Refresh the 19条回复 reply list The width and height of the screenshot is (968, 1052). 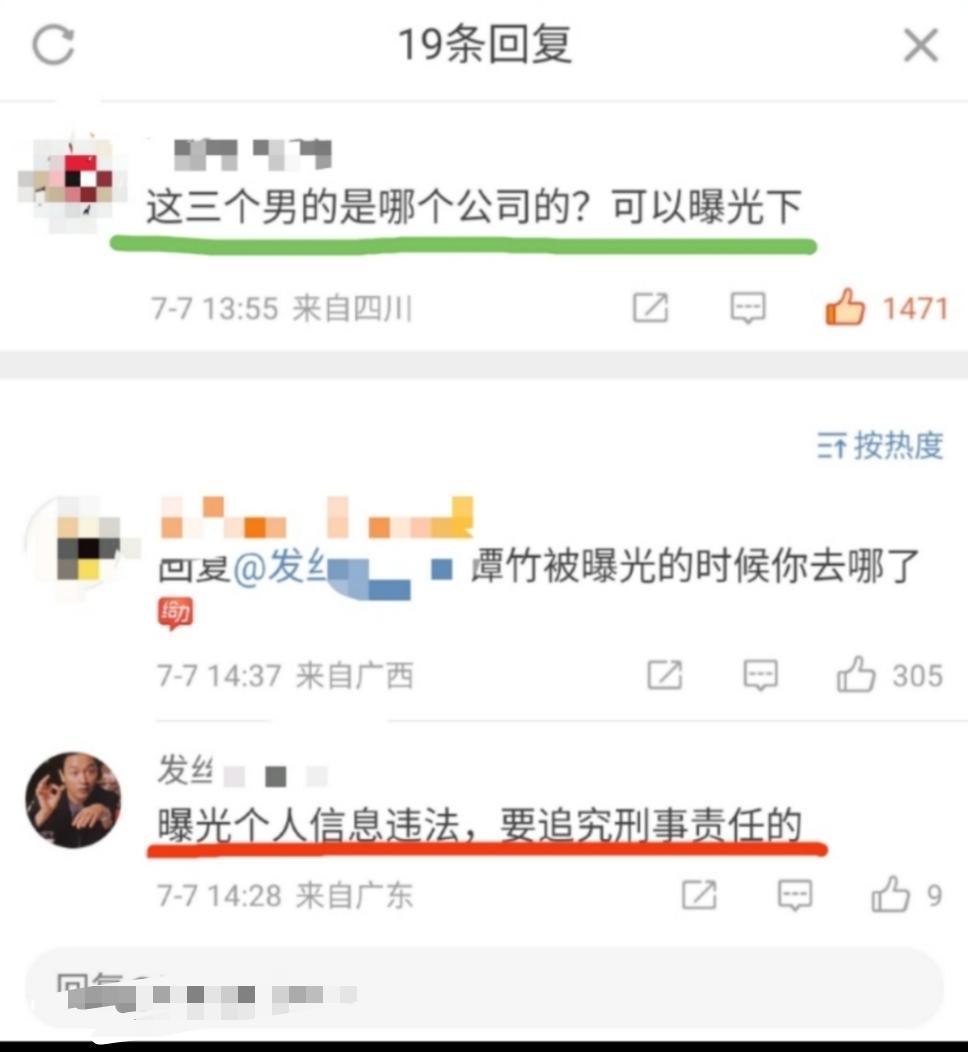click(x=54, y=45)
